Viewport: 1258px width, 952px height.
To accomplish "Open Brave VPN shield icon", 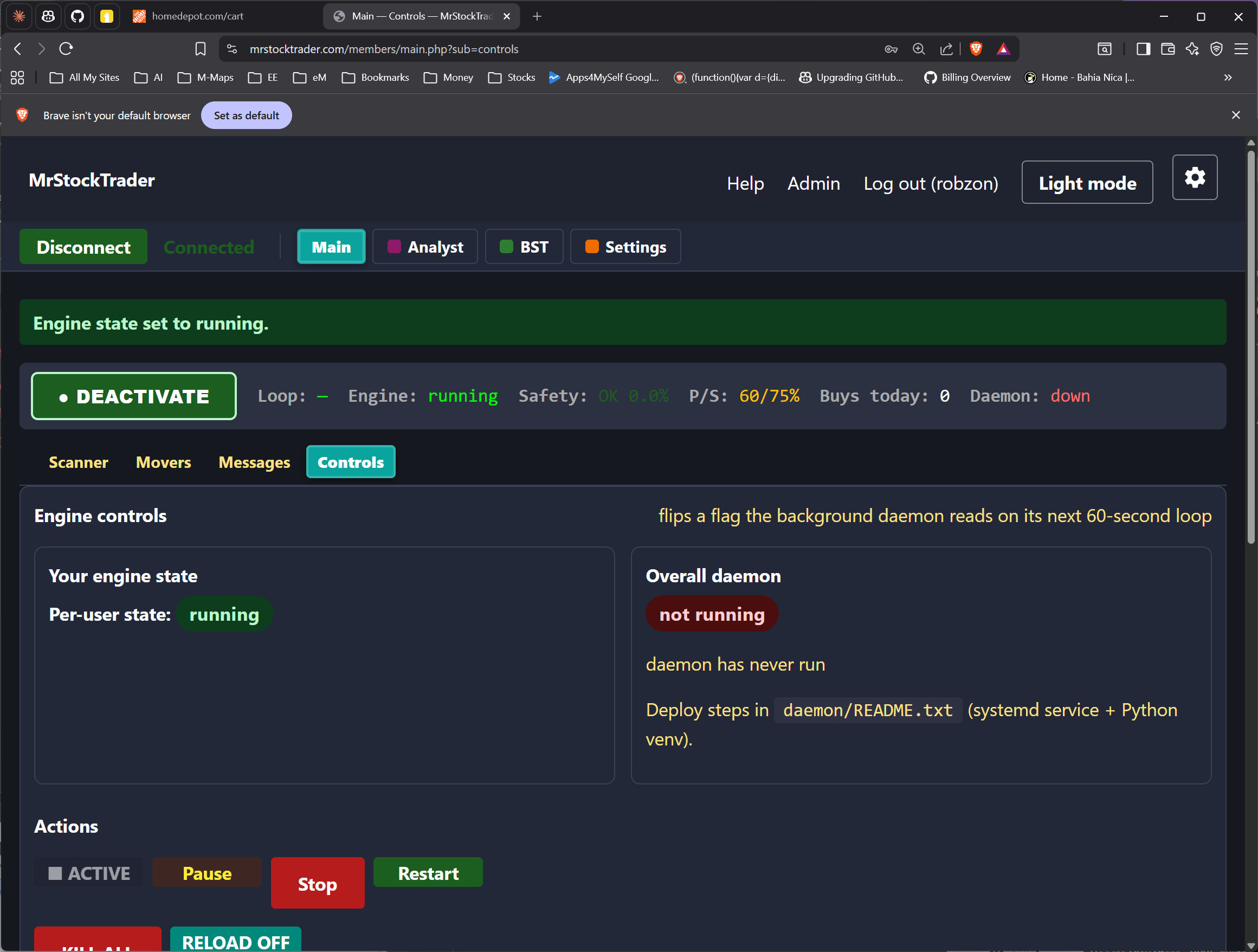I will [x=1216, y=49].
